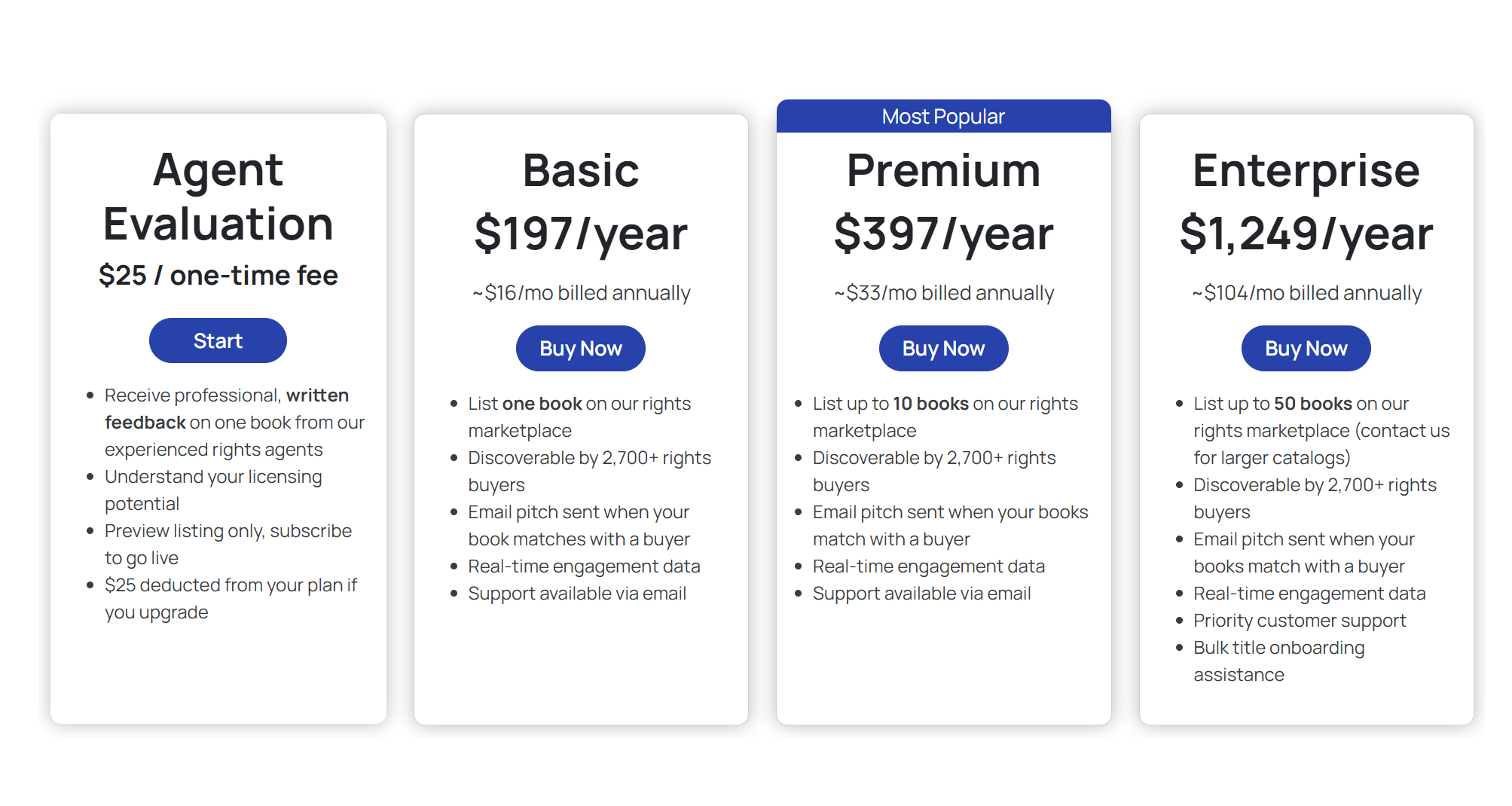Image resolution: width=1512 pixels, height=806 pixels.
Task: Click the Basic plan heading
Action: [581, 170]
